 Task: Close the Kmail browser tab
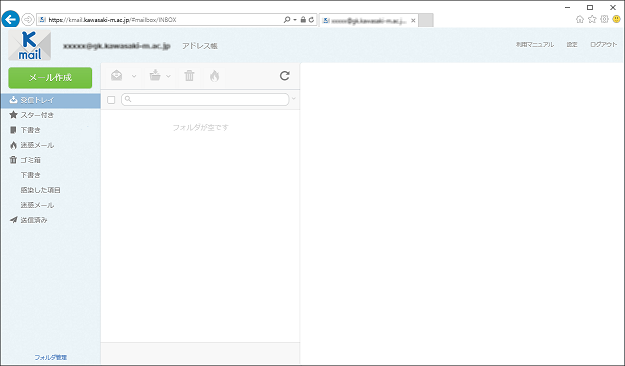pyautogui.click(x=413, y=20)
